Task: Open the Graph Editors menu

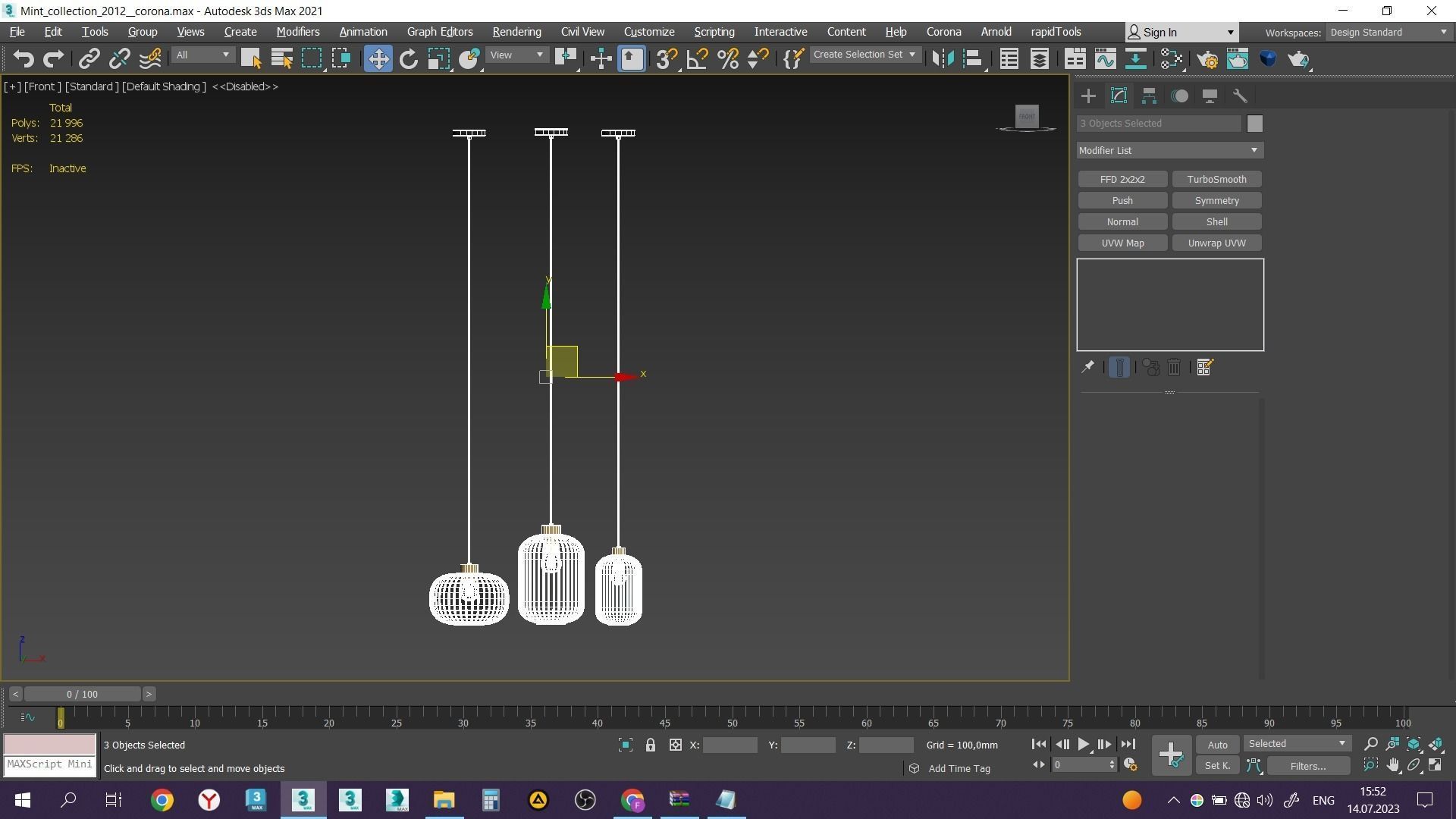Action: coord(439,32)
